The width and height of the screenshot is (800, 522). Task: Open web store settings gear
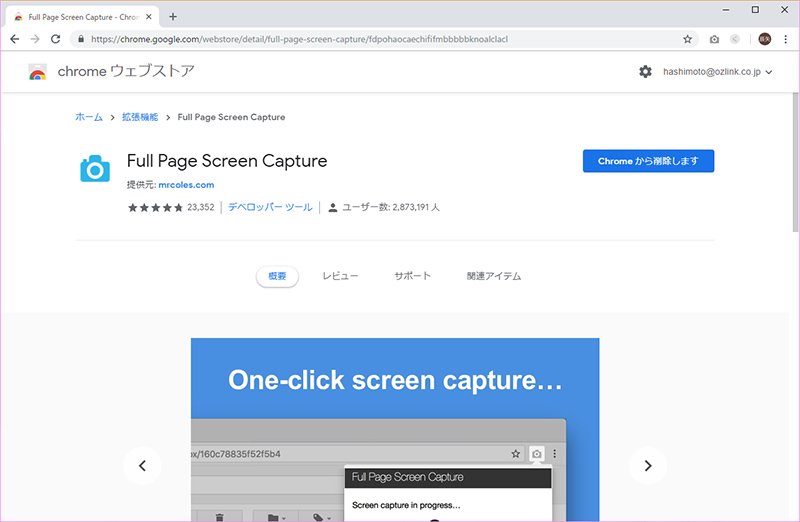tap(645, 71)
